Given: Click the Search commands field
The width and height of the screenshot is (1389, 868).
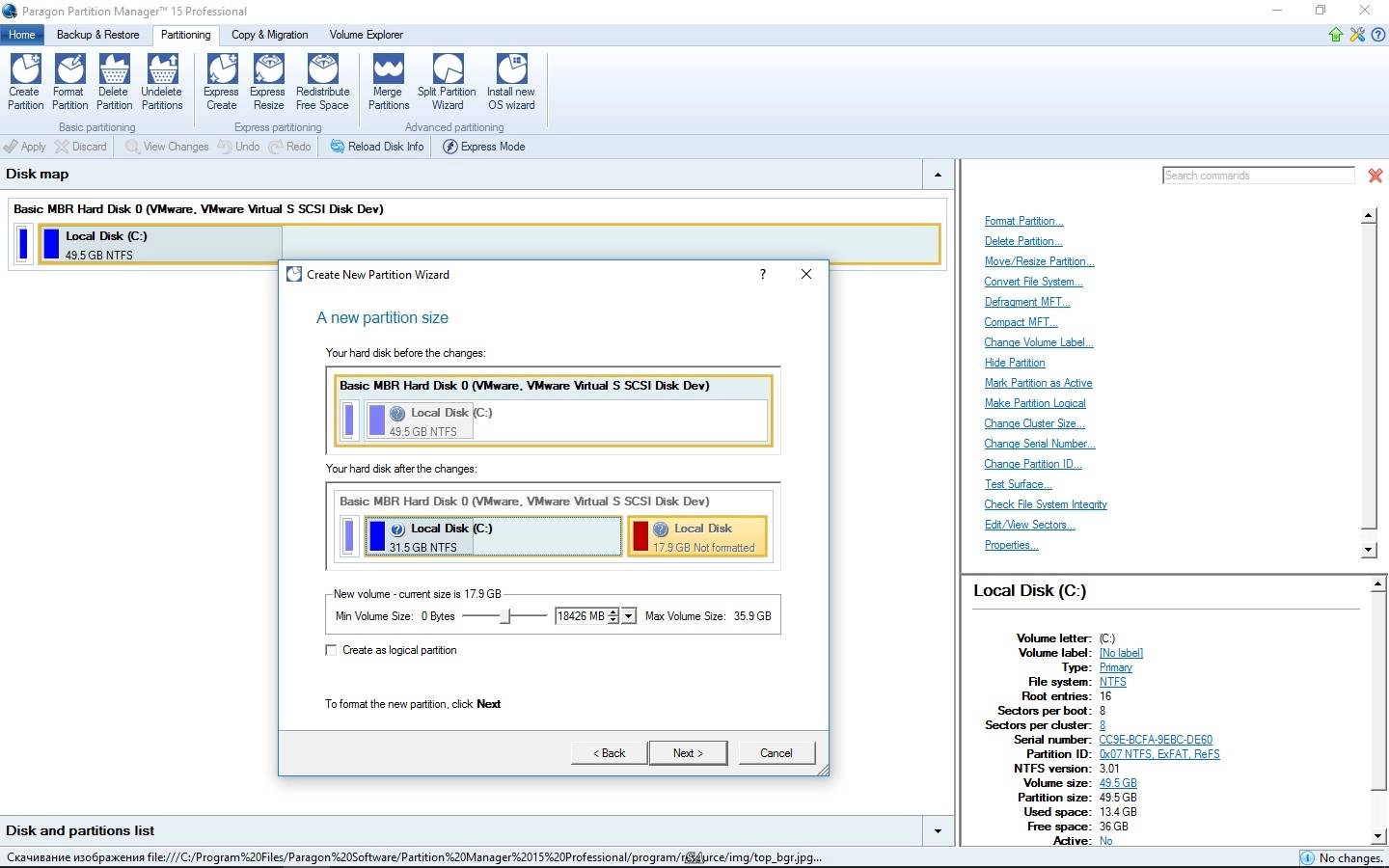Looking at the screenshot, I should (x=1259, y=176).
